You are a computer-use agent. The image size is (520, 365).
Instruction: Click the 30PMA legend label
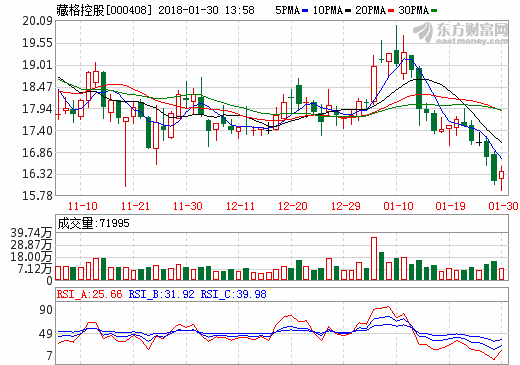click(x=413, y=11)
